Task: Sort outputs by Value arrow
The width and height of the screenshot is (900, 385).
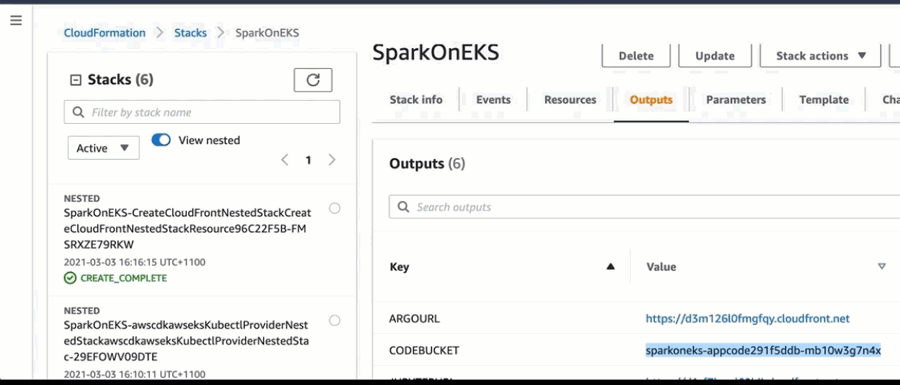Action: coord(882,266)
